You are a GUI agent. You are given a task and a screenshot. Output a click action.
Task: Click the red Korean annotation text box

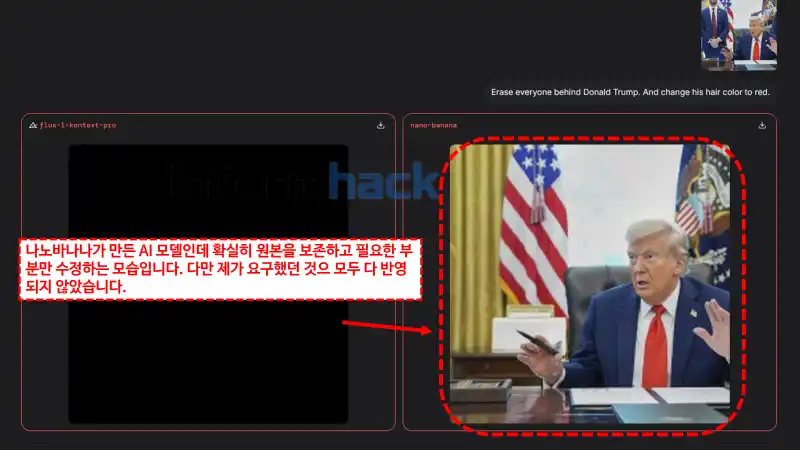point(220,268)
